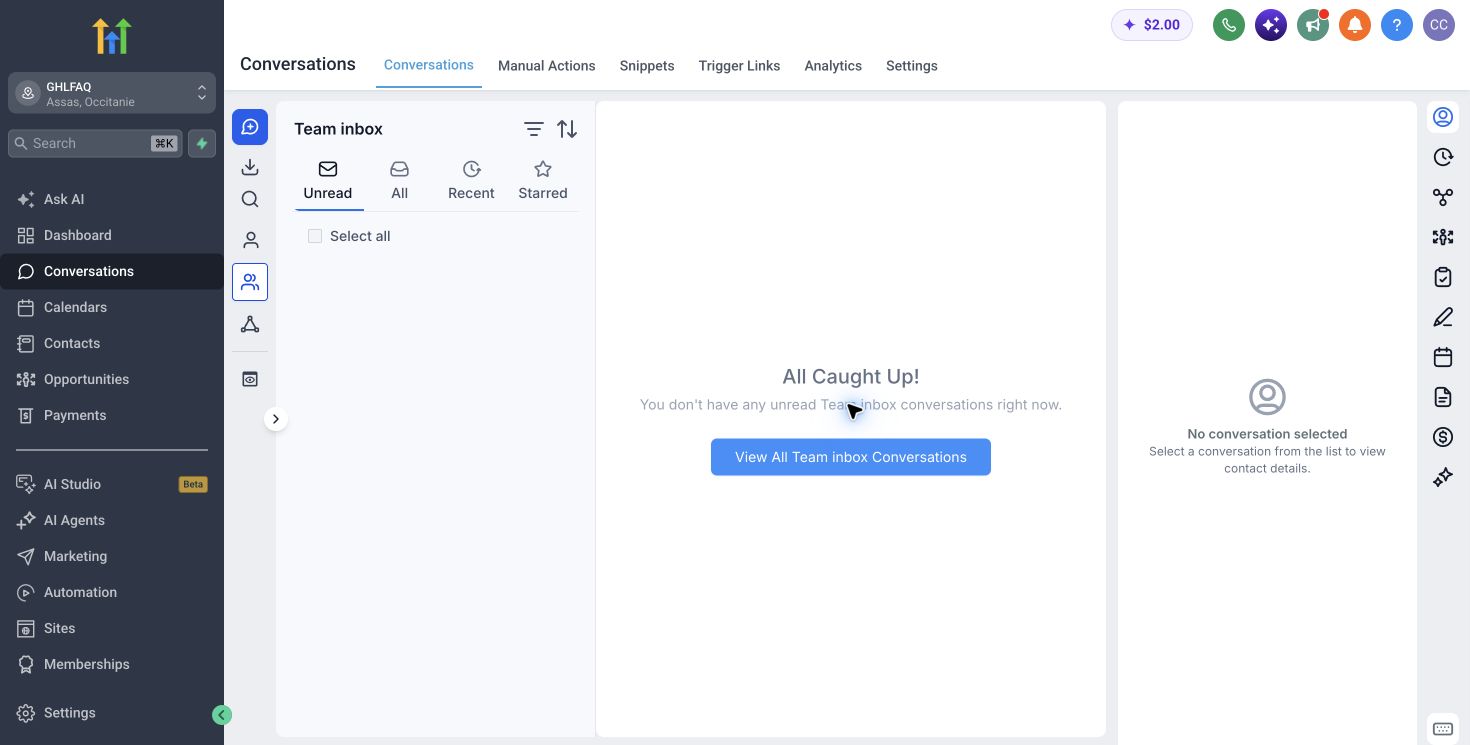Screen dimensions: 1470x745
Task: Click View All Team inbox Conversations button
Action: 851,457
